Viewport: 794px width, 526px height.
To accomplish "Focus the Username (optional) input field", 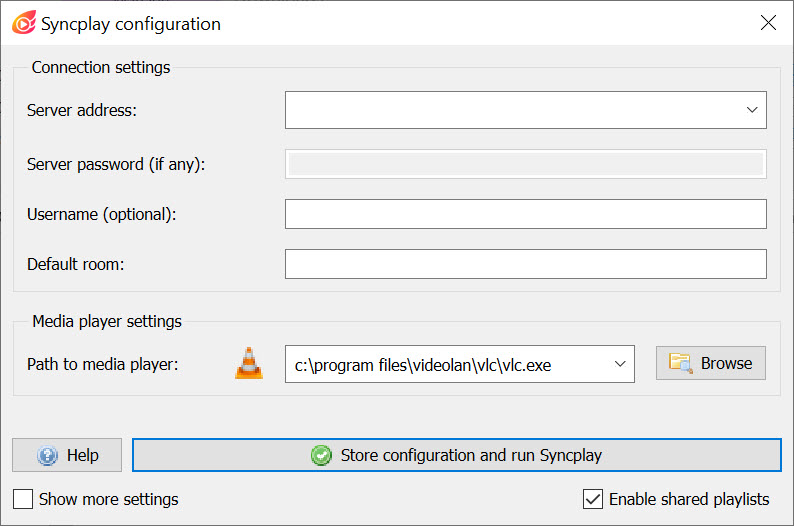I will click(526, 214).
